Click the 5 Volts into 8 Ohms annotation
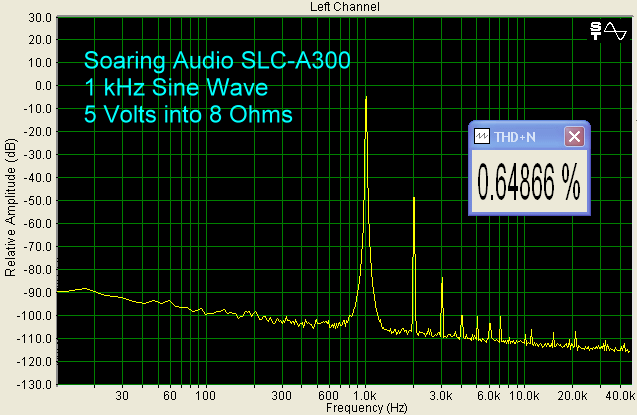The height and width of the screenshot is (415, 637). [188, 115]
